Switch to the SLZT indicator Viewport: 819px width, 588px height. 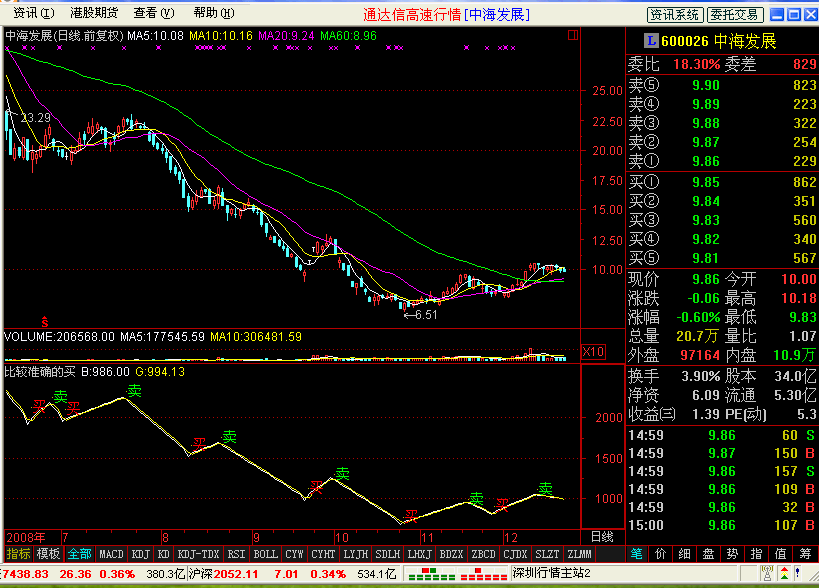point(547,554)
